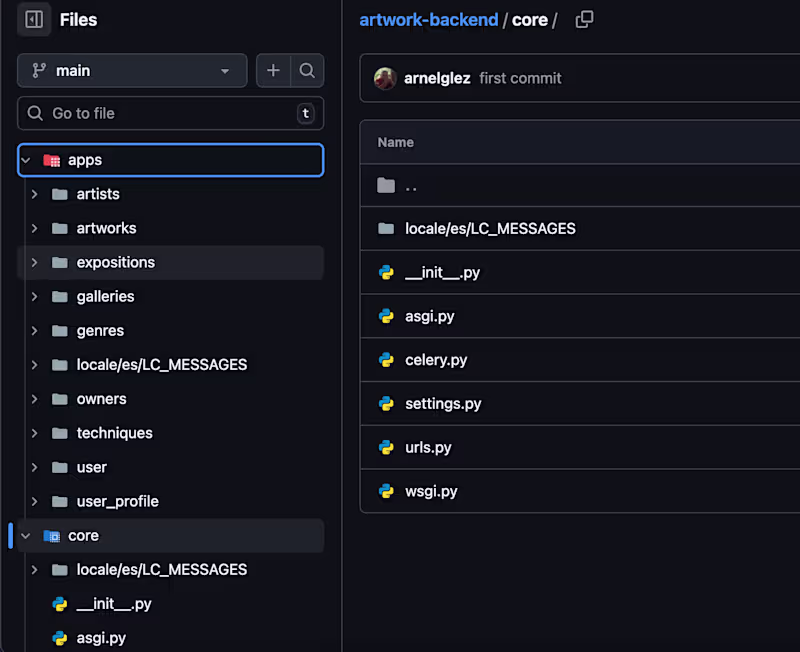Viewport: 800px width, 652px height.
Task: Click the blue core folder icon
Action: tap(52, 536)
